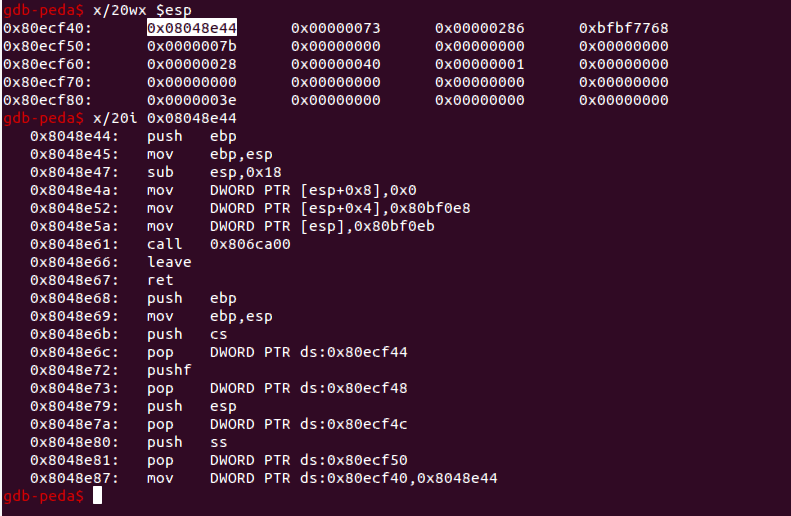Click the cursor at the last gdb-peda prompt
Viewport: 791px width, 516px height.
(x=97, y=496)
